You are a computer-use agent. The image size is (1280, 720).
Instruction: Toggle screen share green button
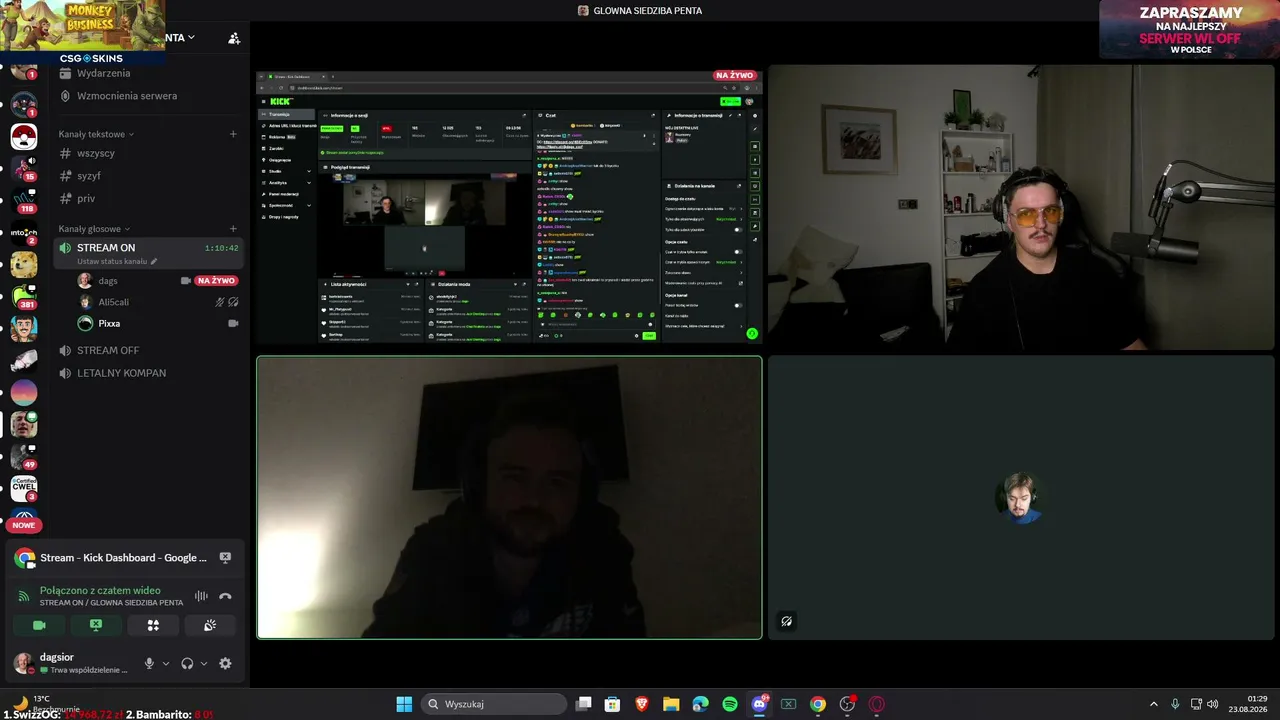[x=96, y=625]
